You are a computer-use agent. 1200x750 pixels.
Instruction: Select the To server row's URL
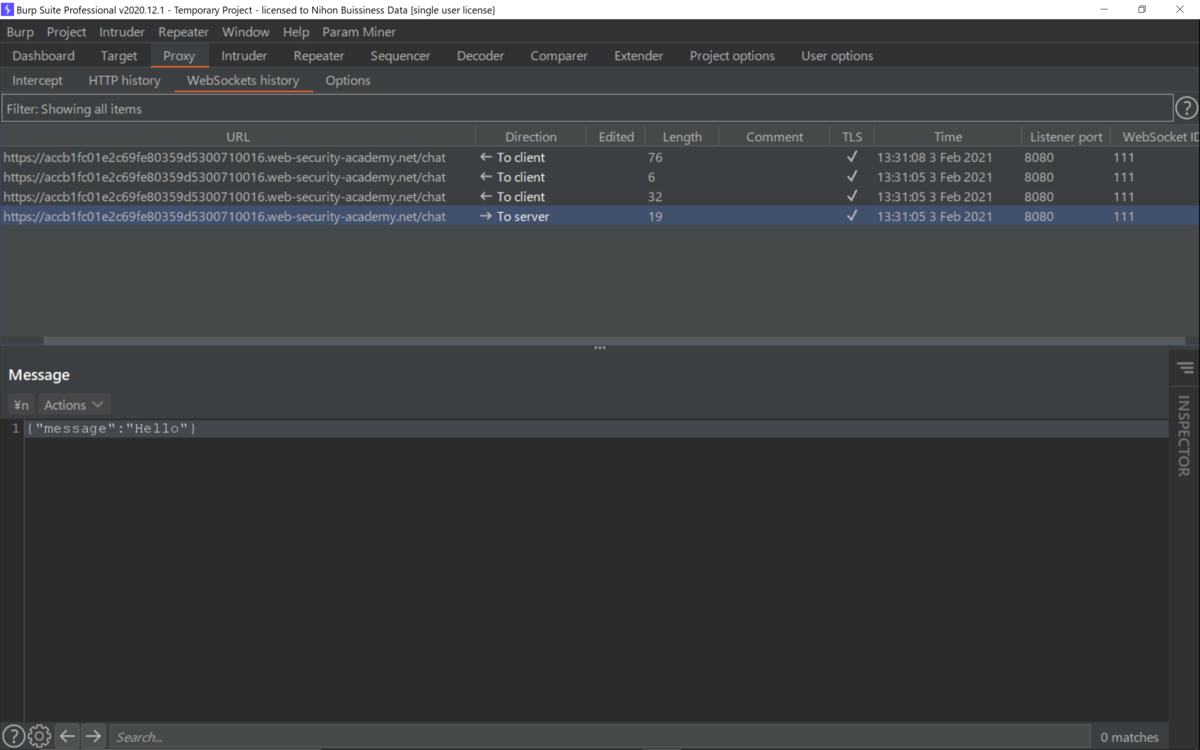click(224, 216)
